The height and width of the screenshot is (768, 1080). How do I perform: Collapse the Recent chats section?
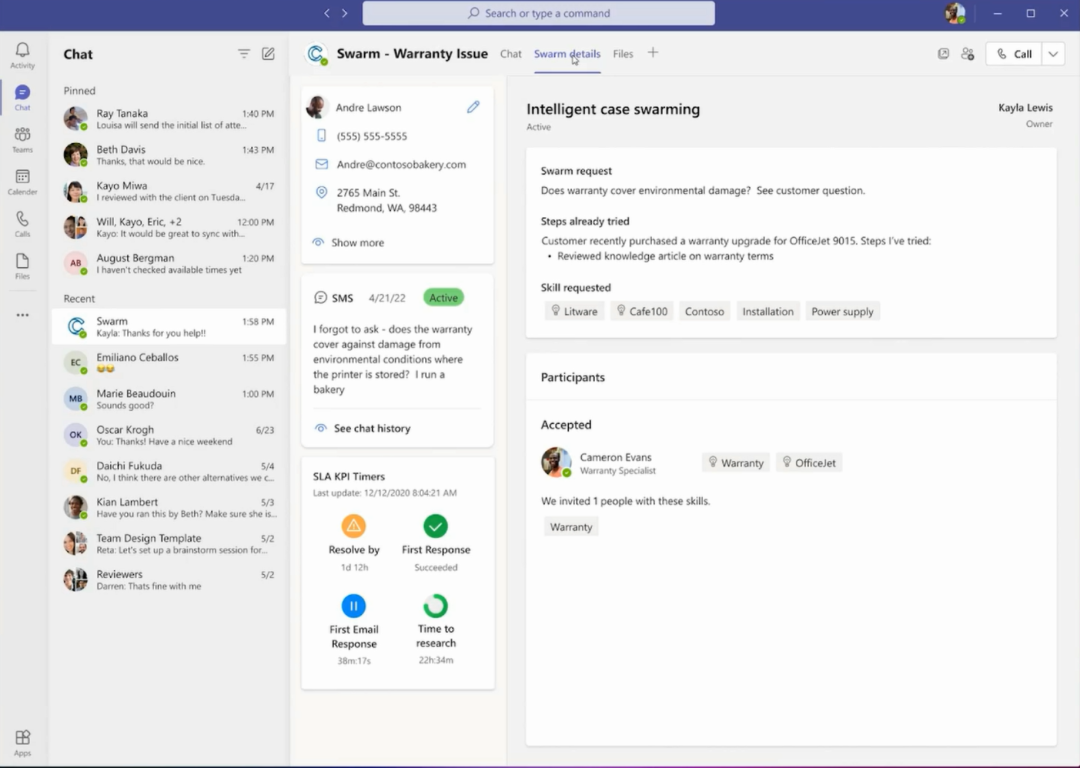point(79,298)
